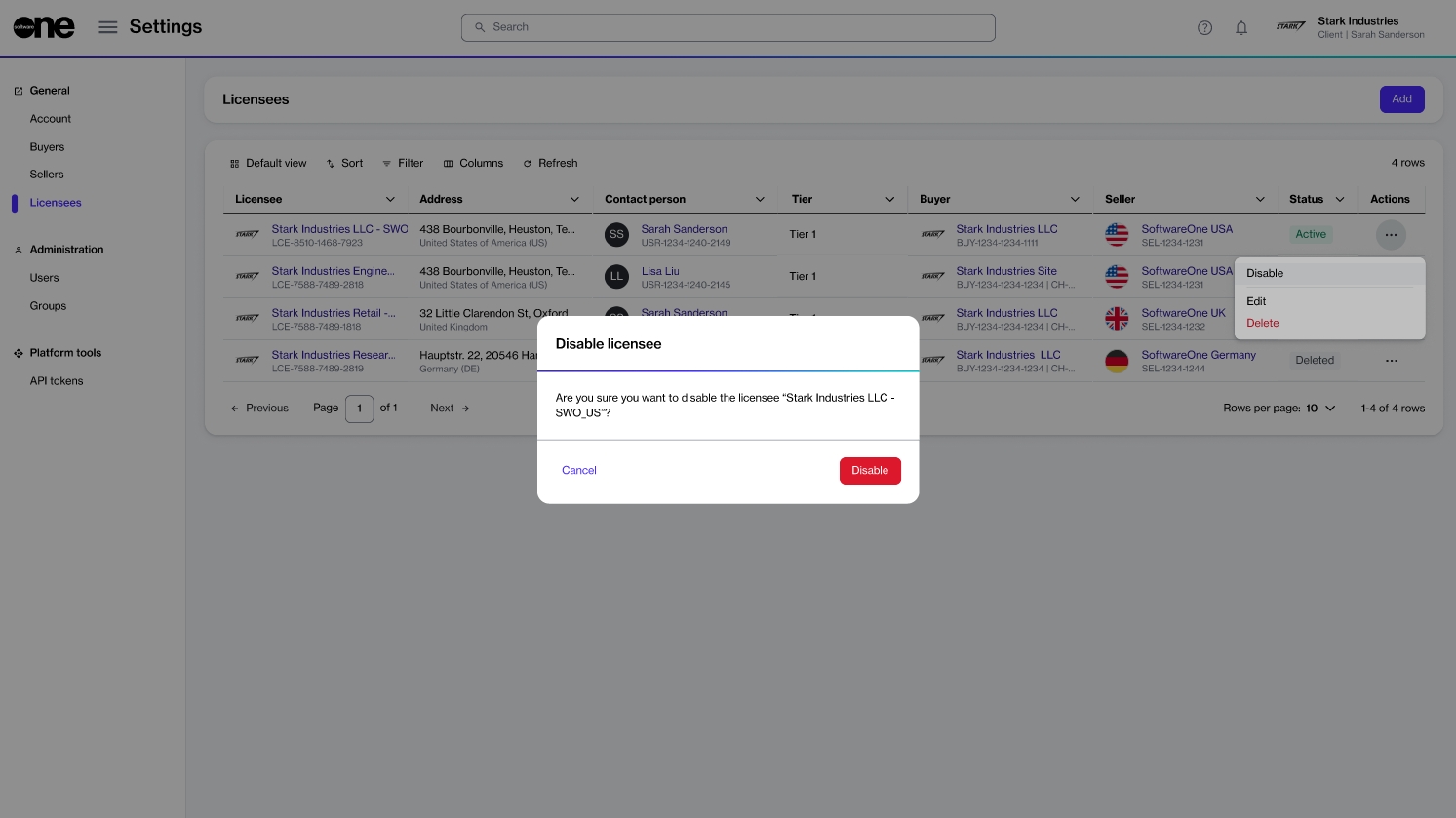The width and height of the screenshot is (1456, 818).
Task: Click Cancel in the dialog
Action: (x=578, y=471)
